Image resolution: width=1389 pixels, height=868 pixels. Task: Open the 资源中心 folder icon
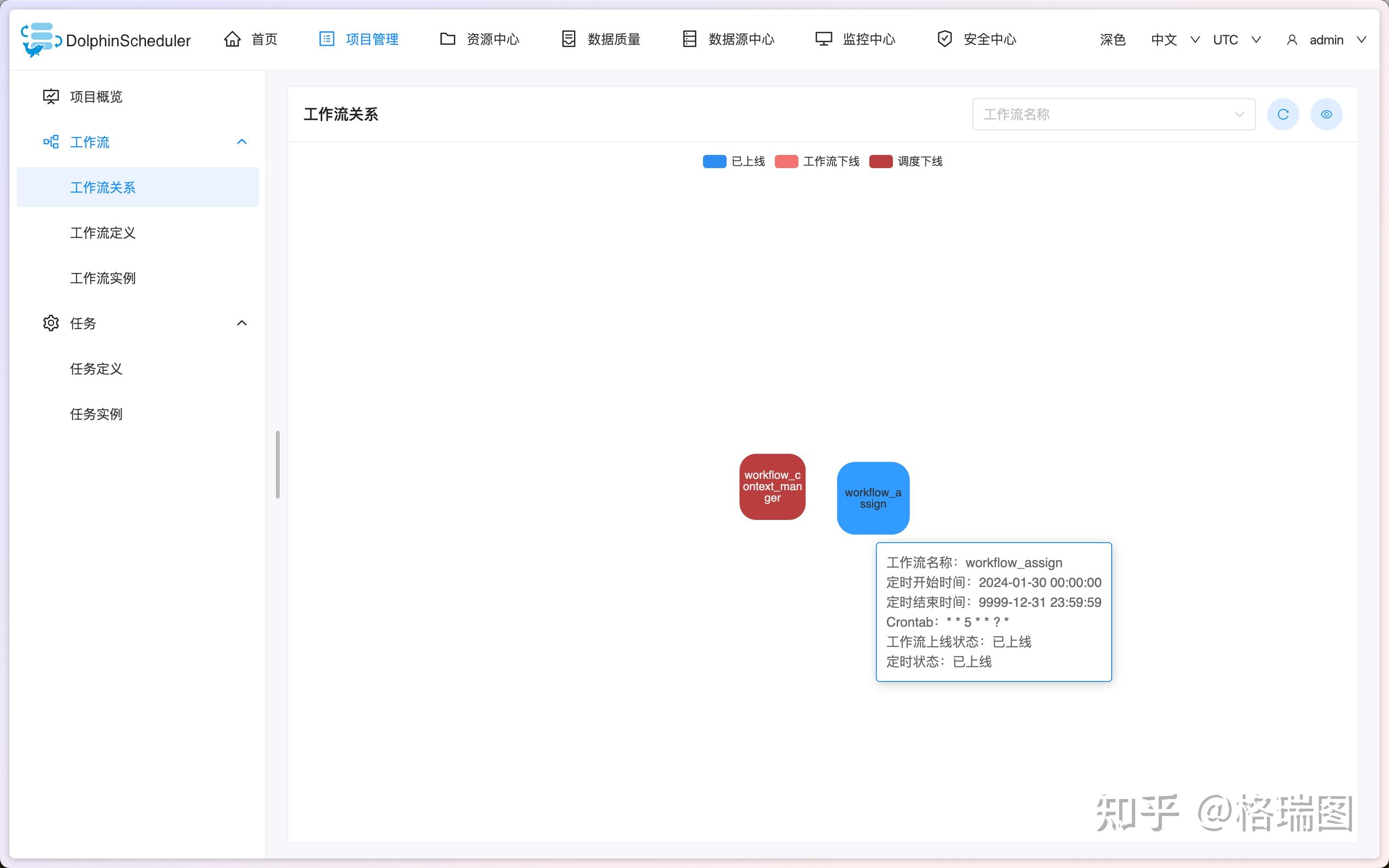click(447, 39)
